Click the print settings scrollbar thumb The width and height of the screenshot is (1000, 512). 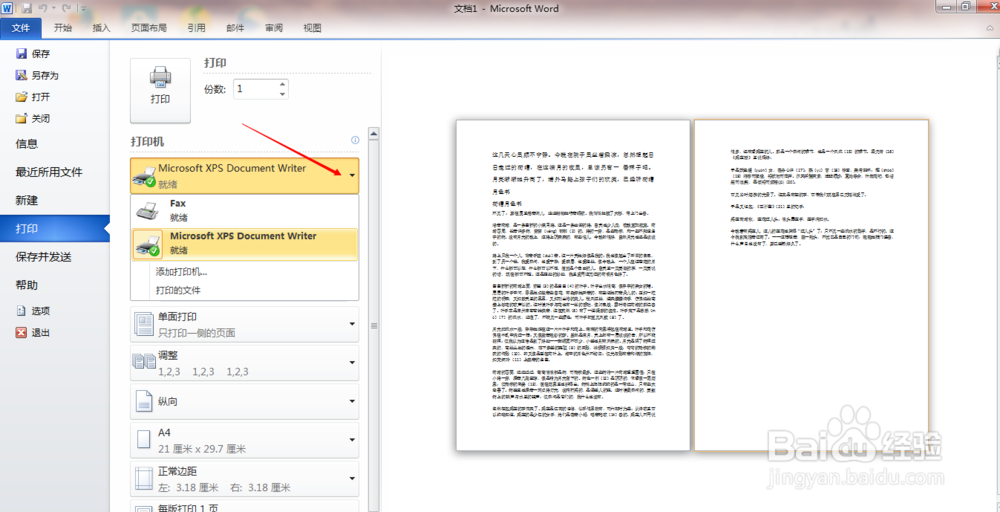pos(374,325)
